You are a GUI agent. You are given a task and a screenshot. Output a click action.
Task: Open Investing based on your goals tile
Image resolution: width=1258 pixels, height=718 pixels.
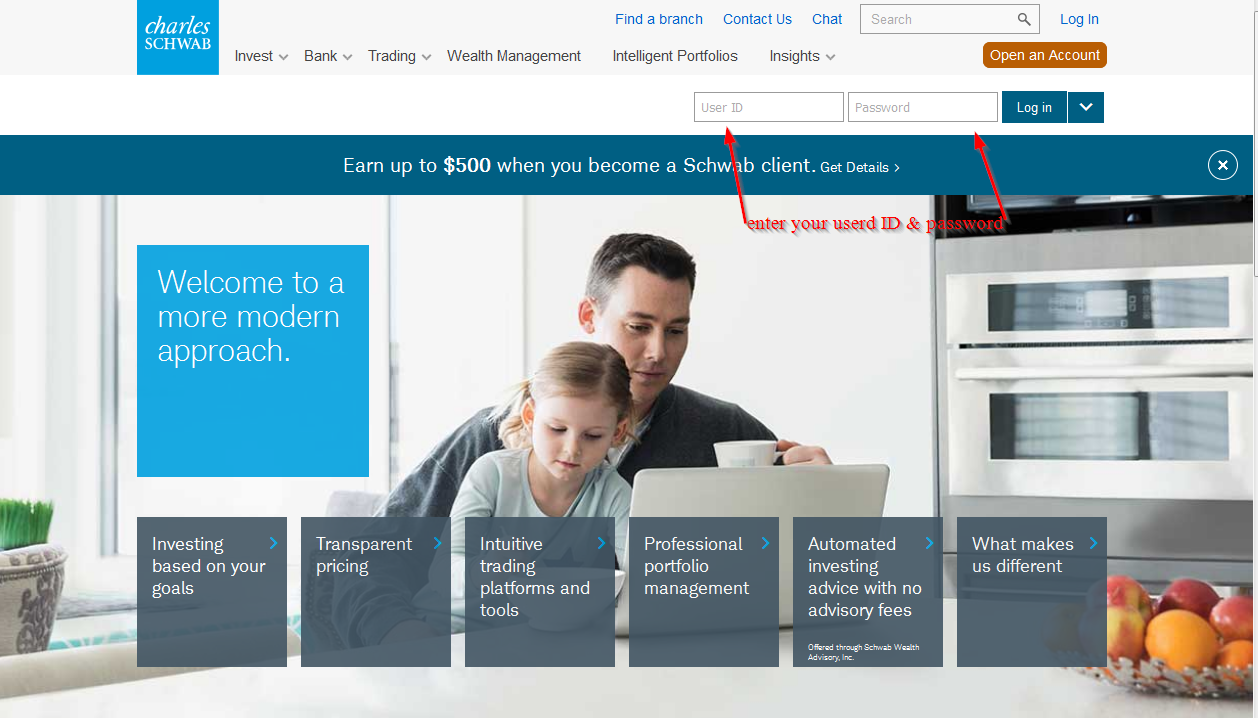[x=212, y=592]
